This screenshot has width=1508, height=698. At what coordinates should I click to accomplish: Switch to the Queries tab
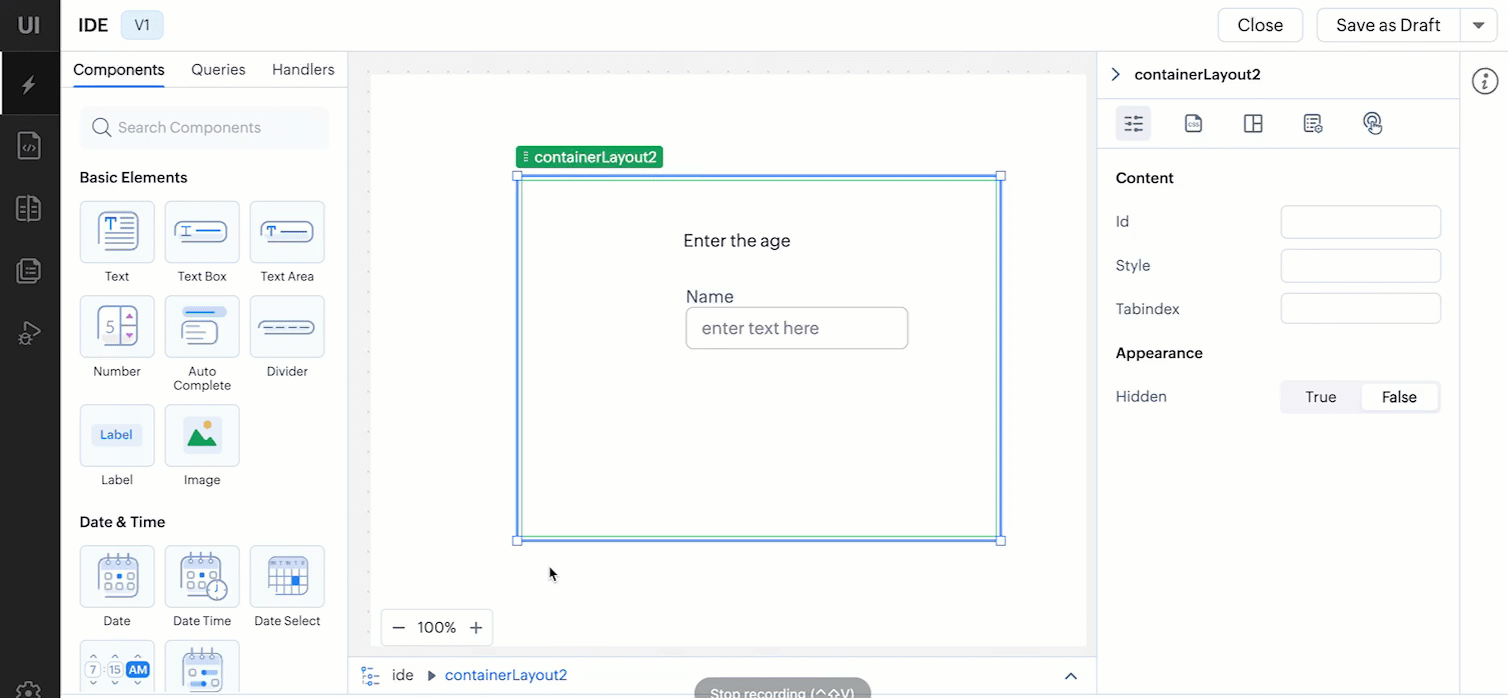click(x=218, y=70)
